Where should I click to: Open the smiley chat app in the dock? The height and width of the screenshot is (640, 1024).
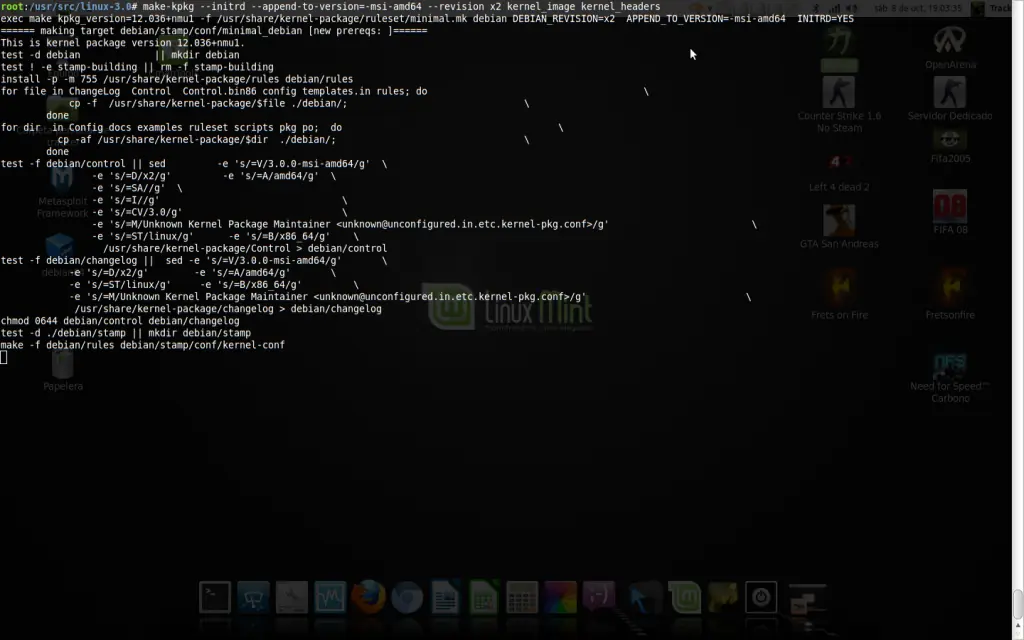click(599, 597)
